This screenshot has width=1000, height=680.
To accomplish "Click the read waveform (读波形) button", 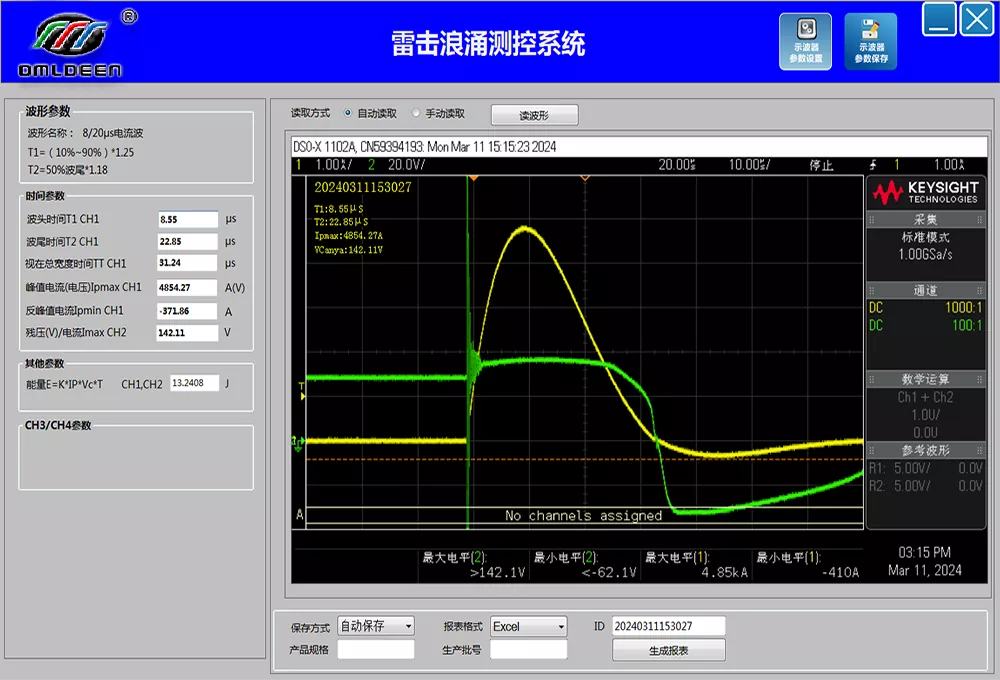I will 534,115.
